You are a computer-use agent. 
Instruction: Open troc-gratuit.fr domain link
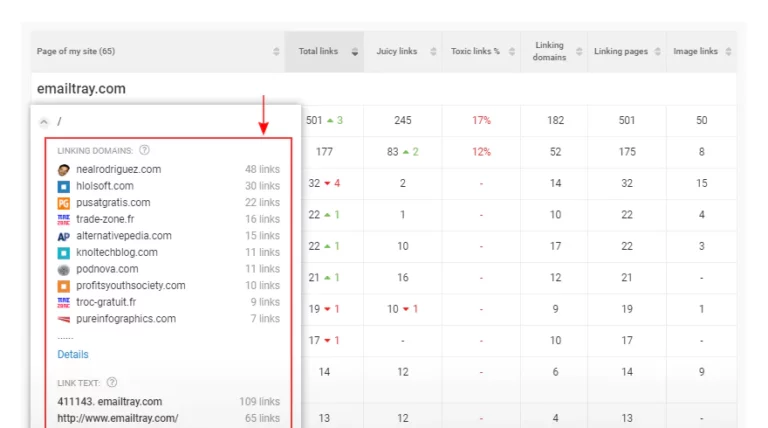pyautogui.click(x=106, y=302)
